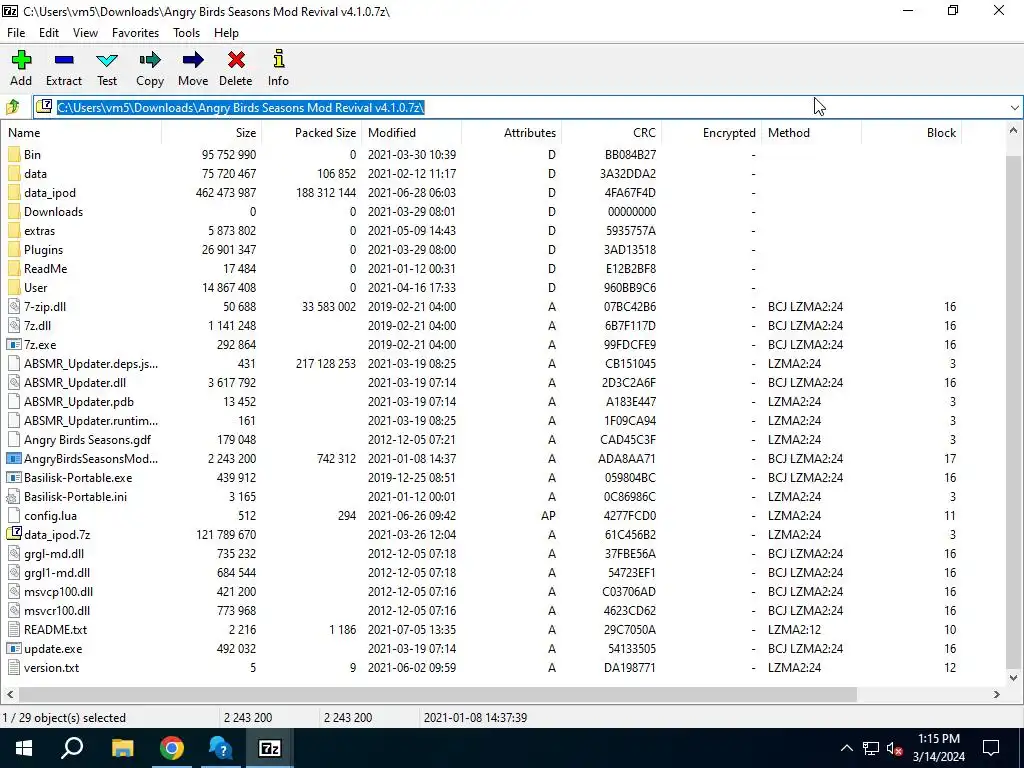Screen dimensions: 1024x768
Task: Click the horizontal scrollbar right arrow
Action: coord(997,694)
